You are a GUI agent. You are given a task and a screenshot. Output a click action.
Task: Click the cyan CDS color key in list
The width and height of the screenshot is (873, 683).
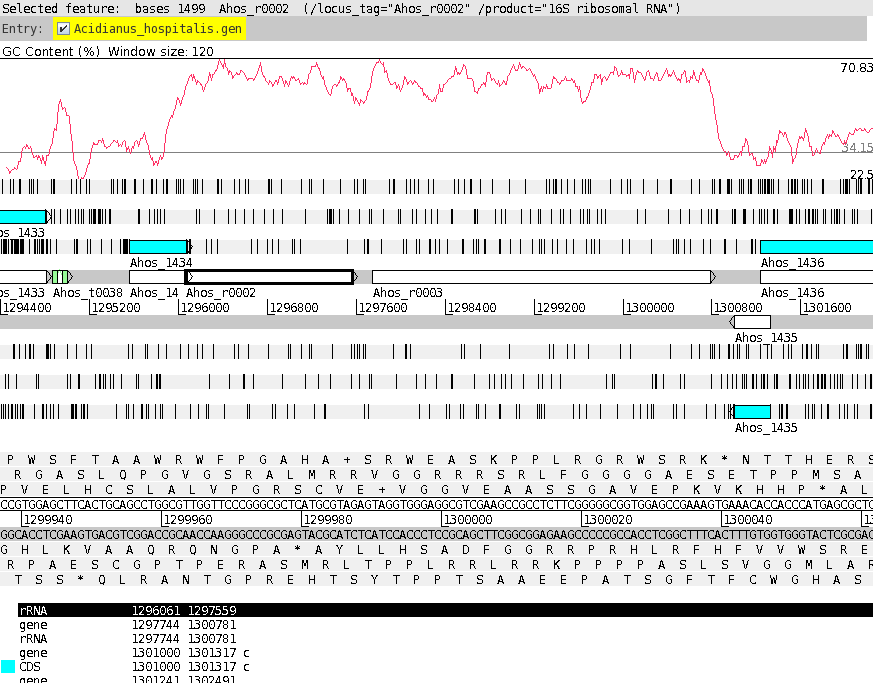(8, 666)
